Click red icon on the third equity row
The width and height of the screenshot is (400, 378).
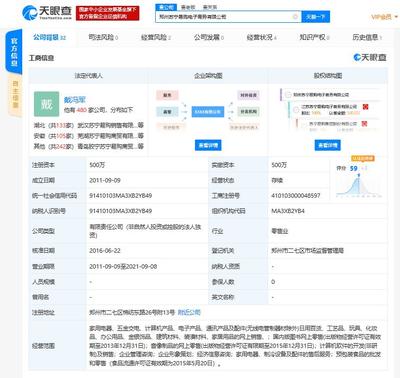364,124
